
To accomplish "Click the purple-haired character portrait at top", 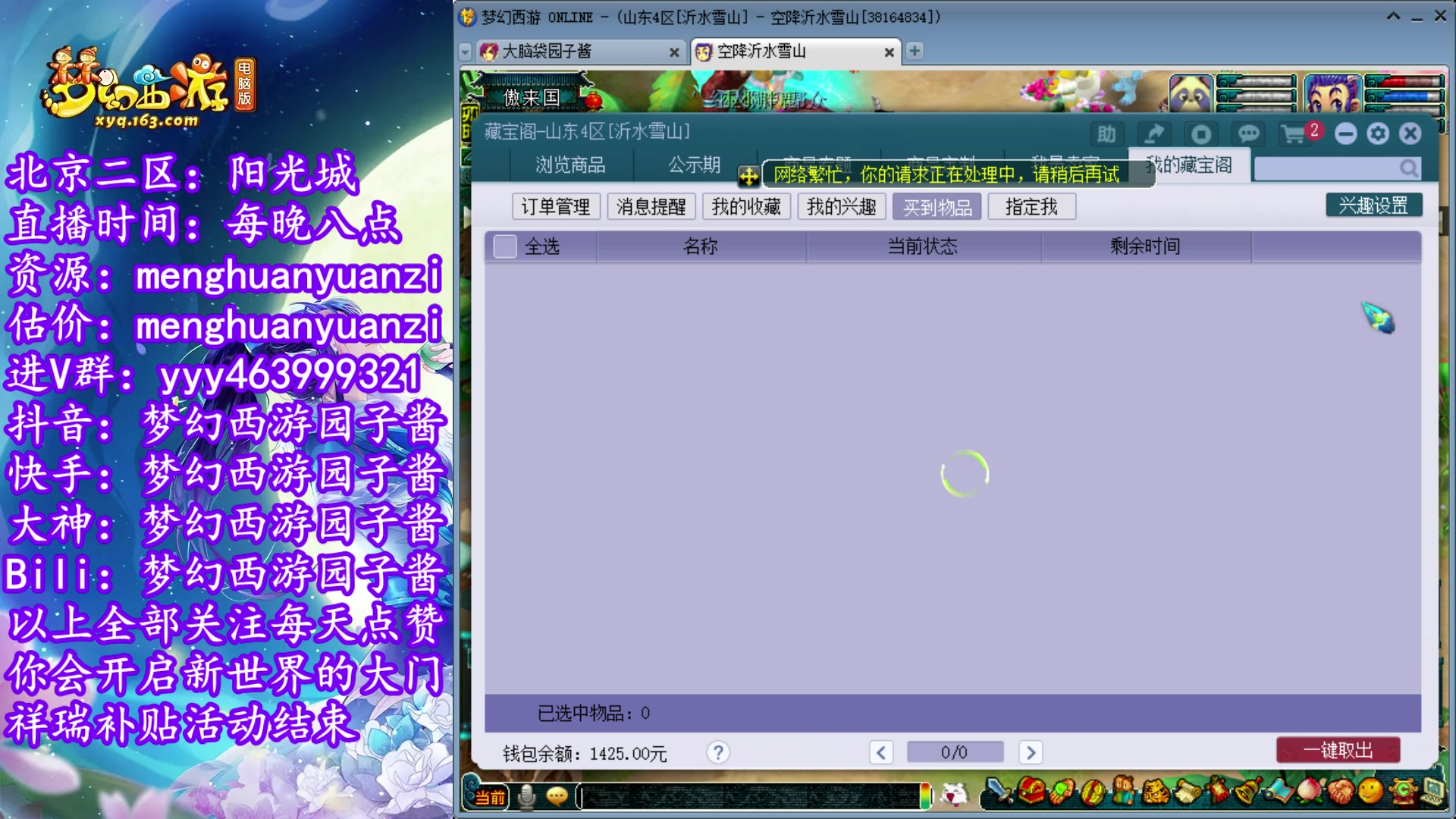I will click(1332, 93).
